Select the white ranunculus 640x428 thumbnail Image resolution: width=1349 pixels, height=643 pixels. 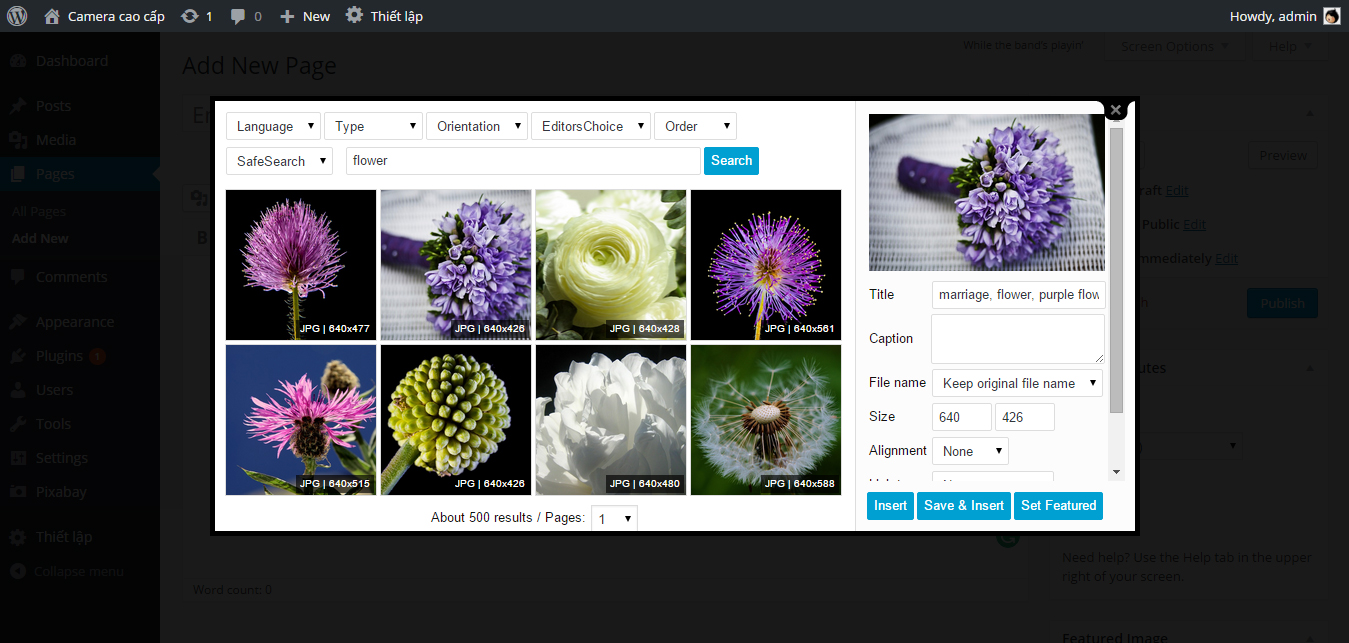pyautogui.click(x=611, y=265)
